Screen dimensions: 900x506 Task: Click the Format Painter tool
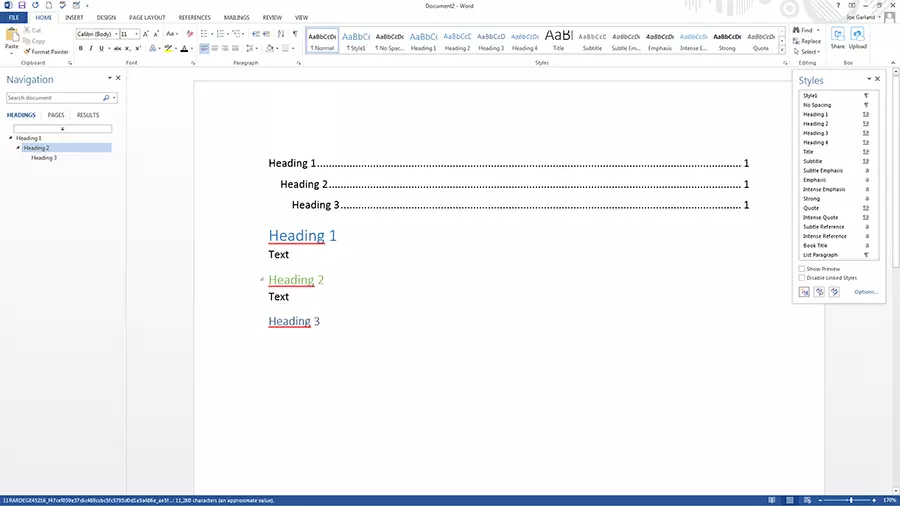coord(48,51)
